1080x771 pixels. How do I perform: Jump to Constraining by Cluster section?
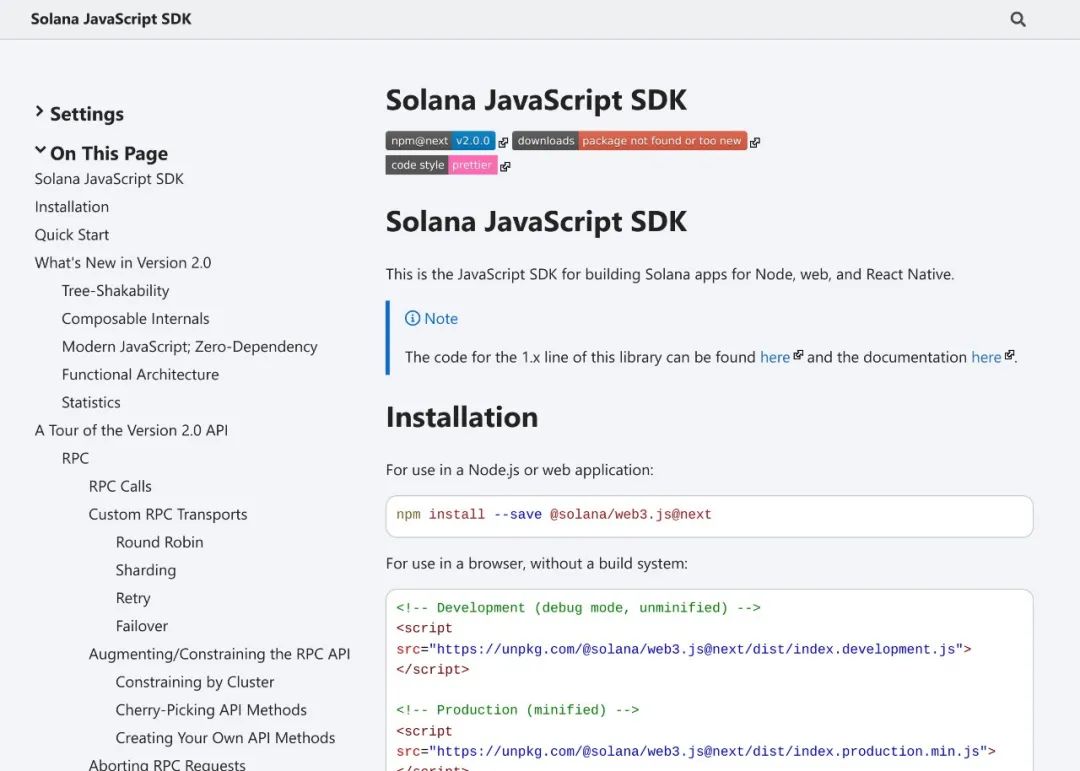coord(194,682)
